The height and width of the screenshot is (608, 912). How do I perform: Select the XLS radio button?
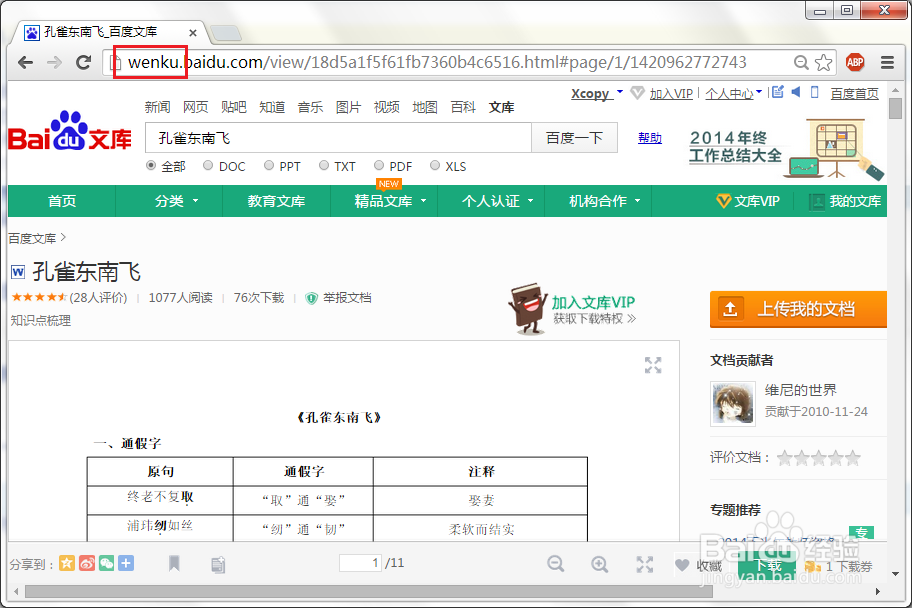tap(435, 166)
